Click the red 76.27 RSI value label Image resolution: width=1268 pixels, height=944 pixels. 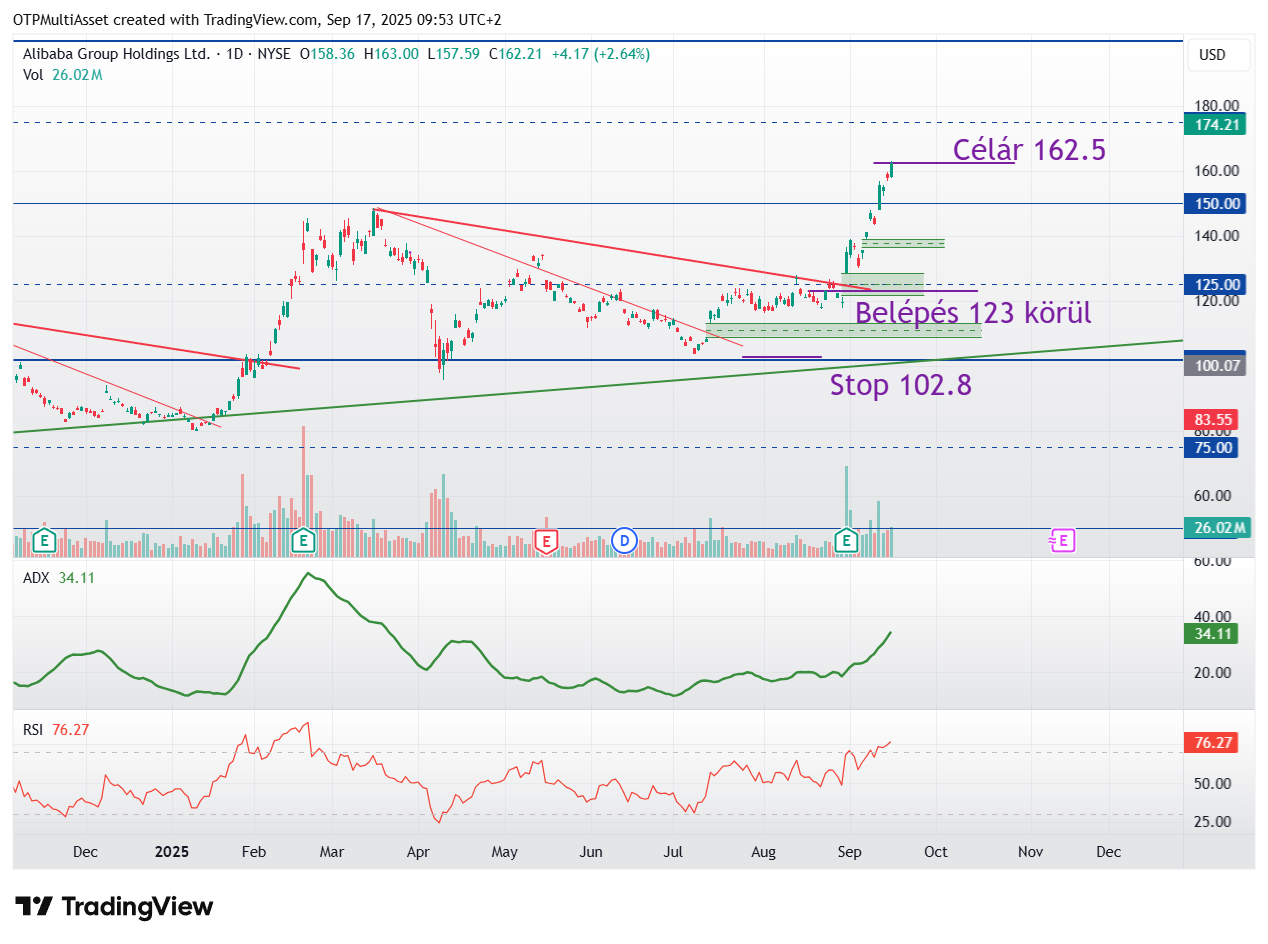click(1211, 743)
